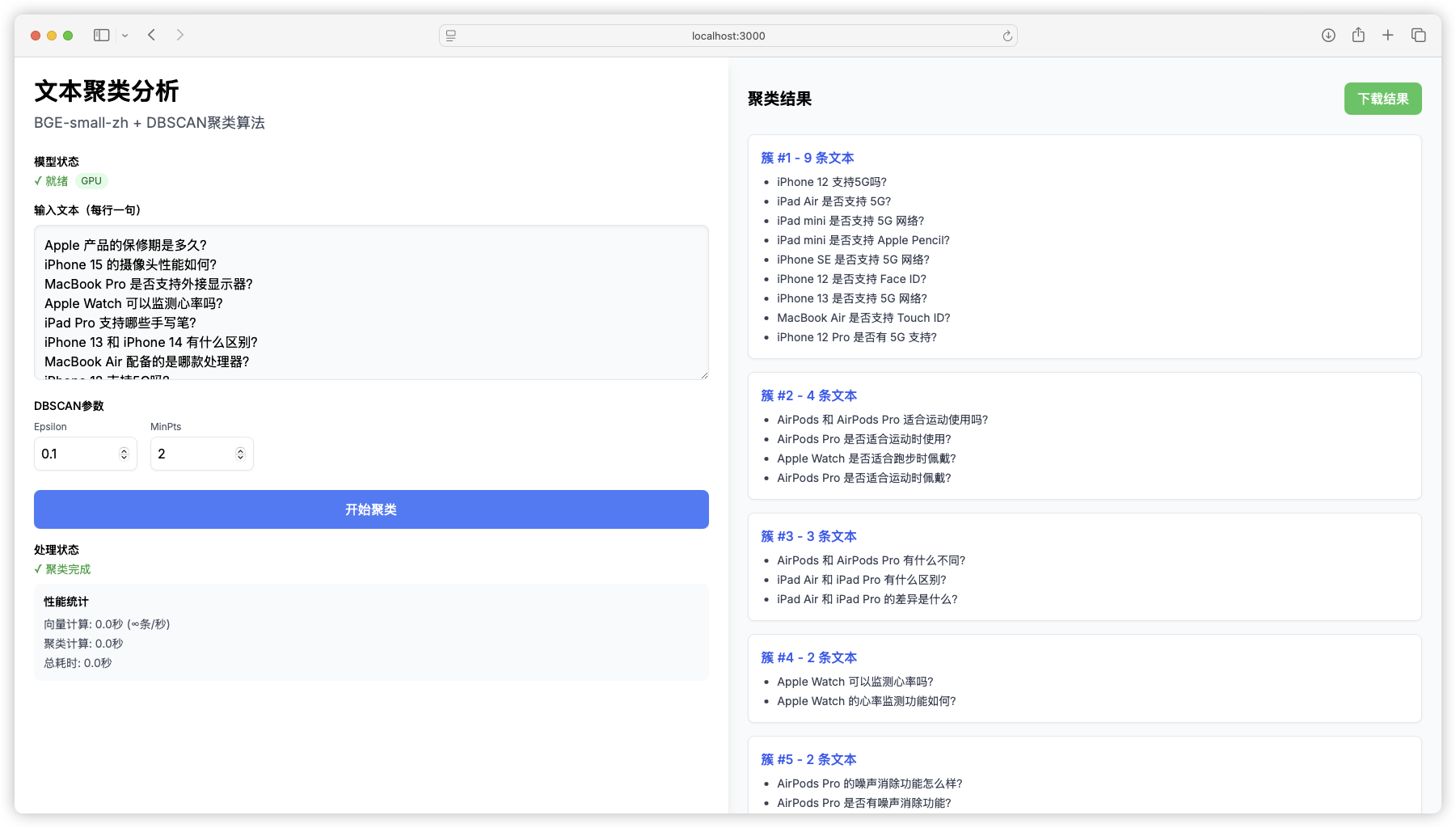
Task: Click the localhost:3000 address bar
Action: point(728,36)
